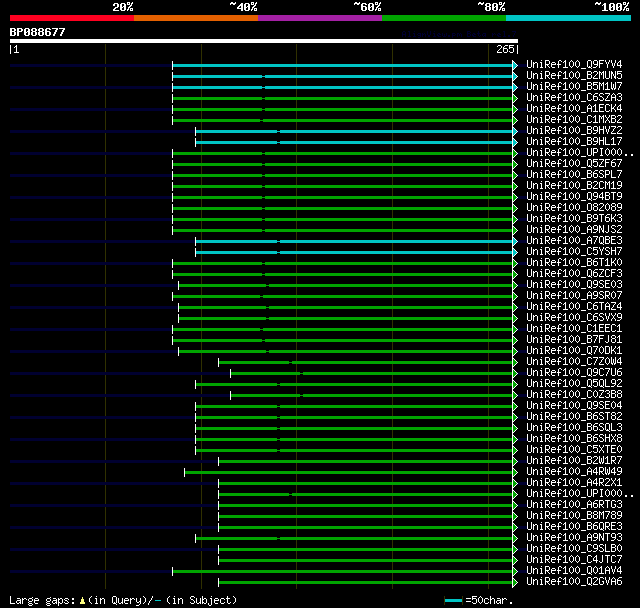Click the white BP088677 query bar
The height and width of the screenshot is (608, 640).
[264, 41]
